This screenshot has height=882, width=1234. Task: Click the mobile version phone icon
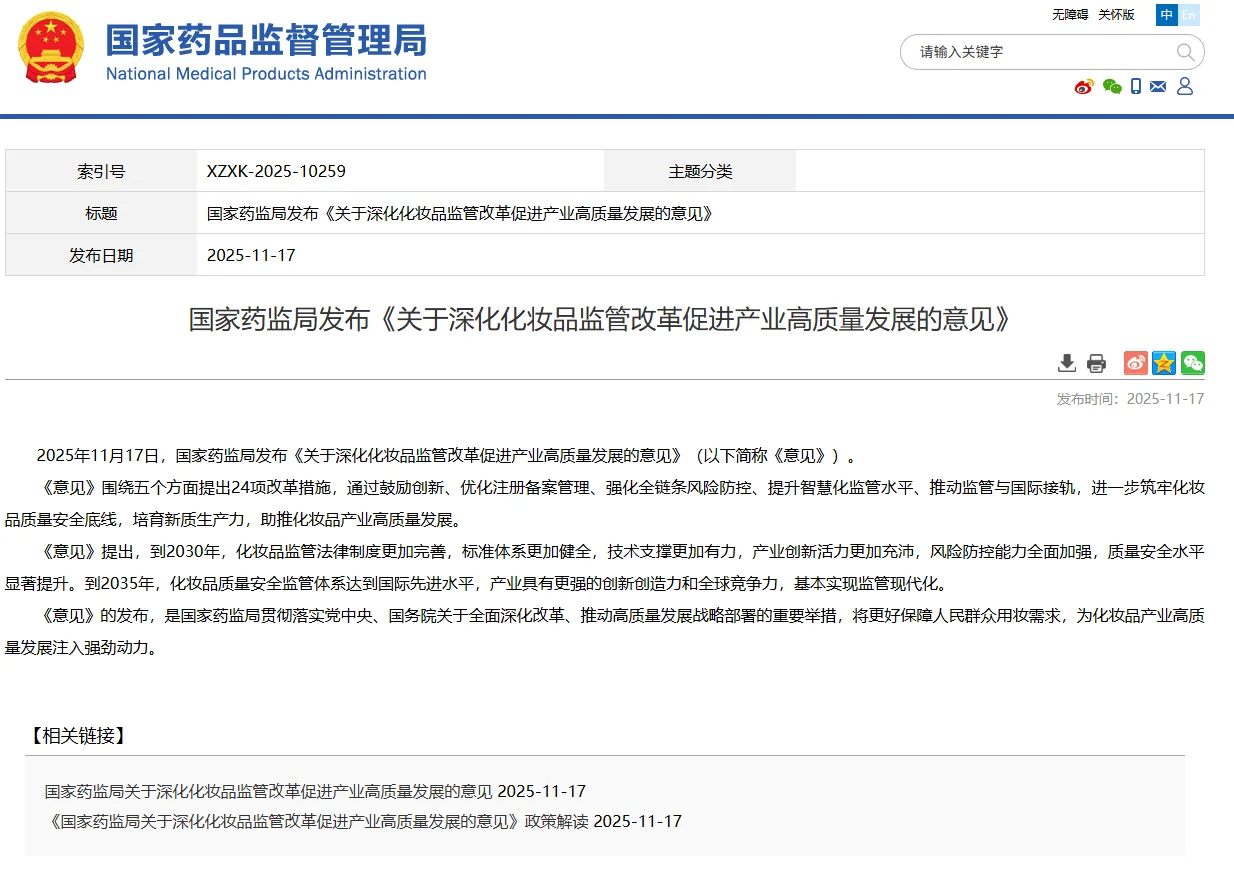coord(1135,87)
